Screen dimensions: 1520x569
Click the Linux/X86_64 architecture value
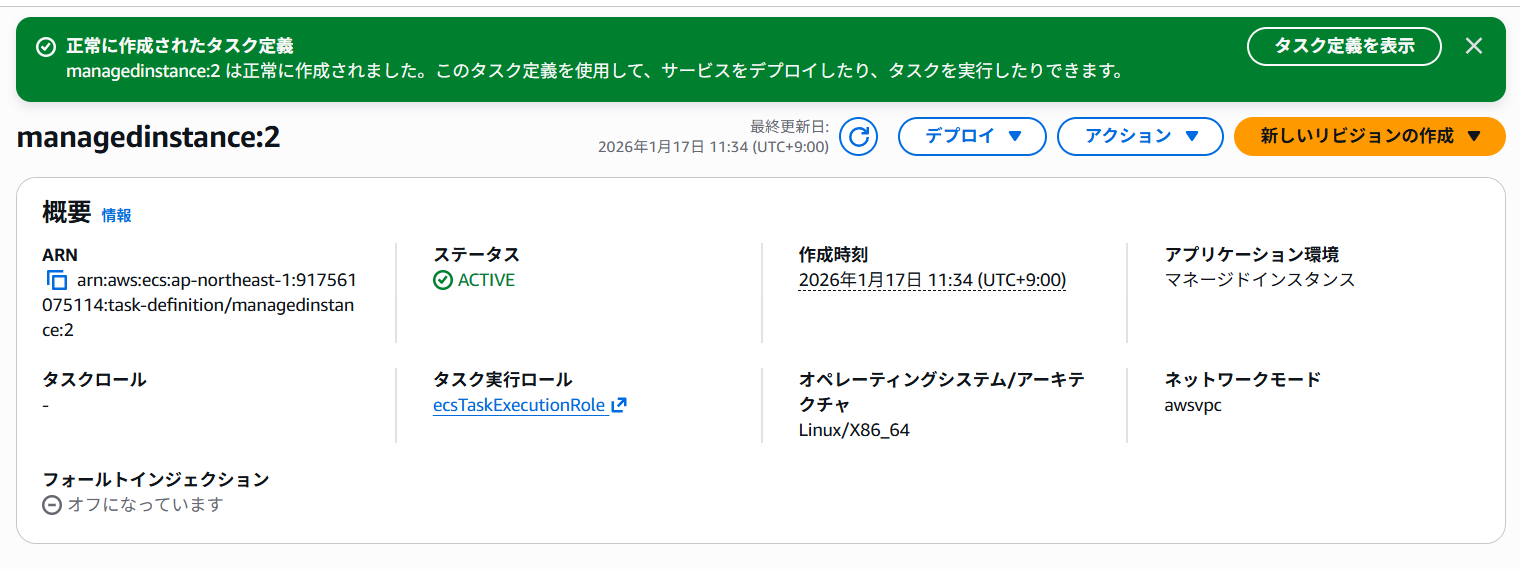[854, 430]
